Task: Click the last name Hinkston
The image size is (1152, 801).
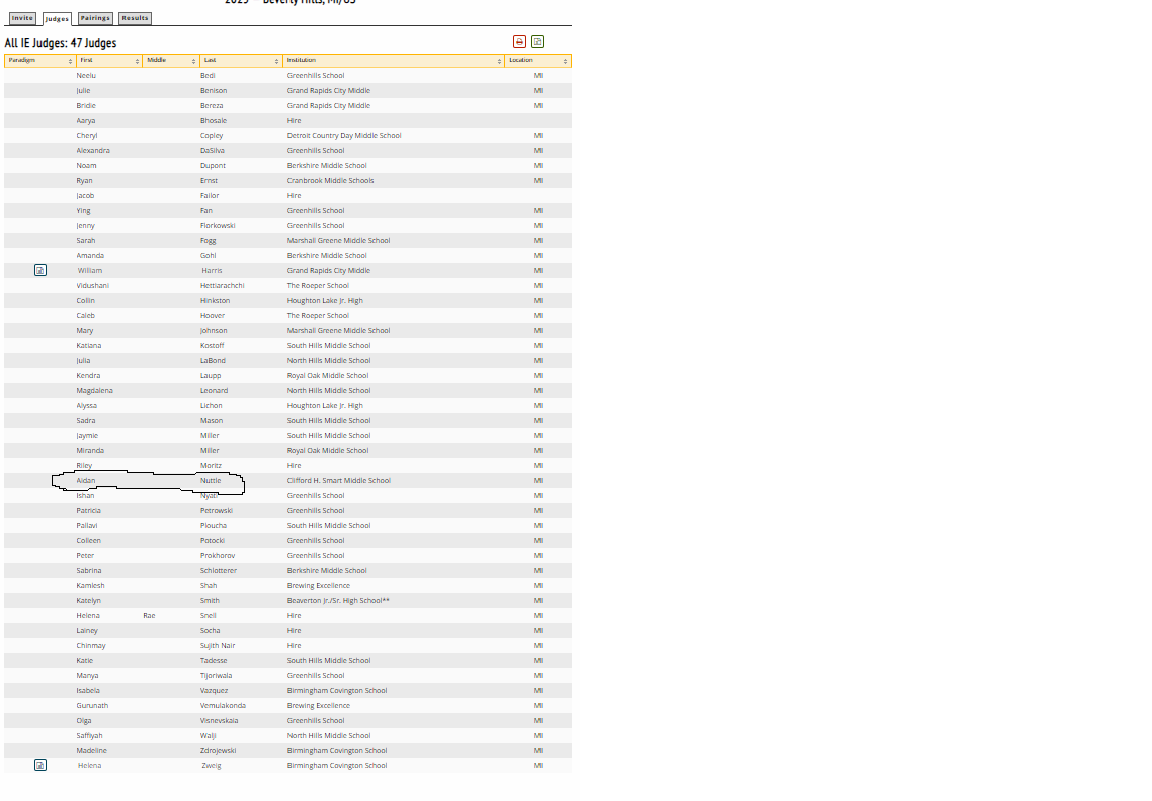Action: pos(215,301)
